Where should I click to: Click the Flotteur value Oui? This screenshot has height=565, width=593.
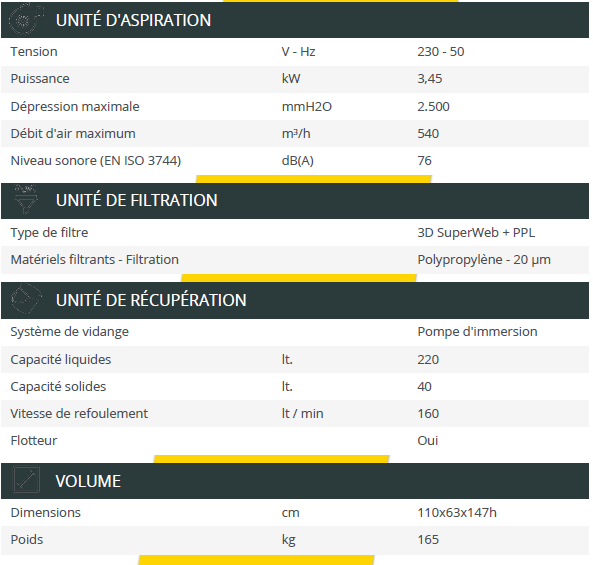(428, 441)
